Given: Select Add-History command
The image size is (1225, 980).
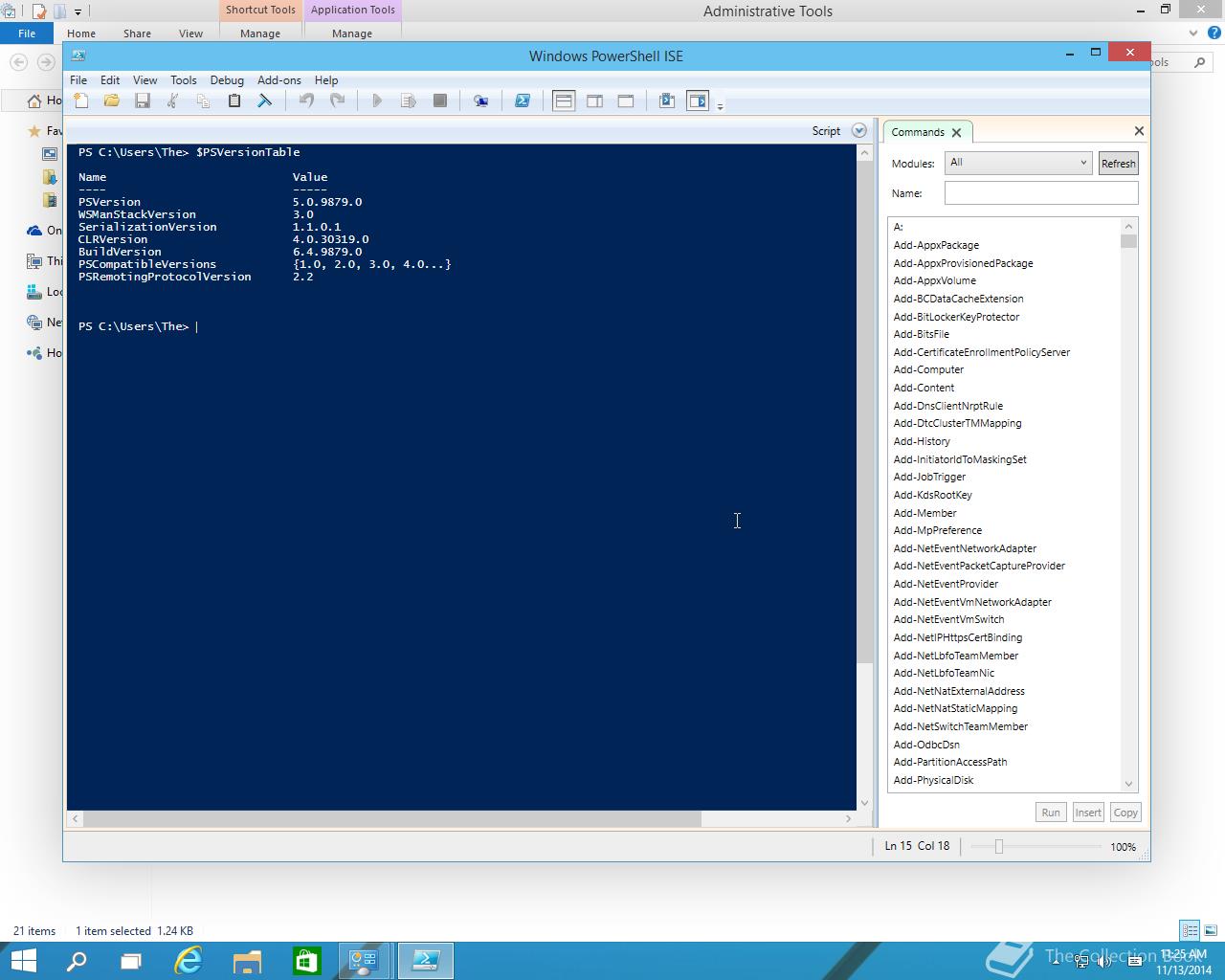Looking at the screenshot, I should pos(922,441).
